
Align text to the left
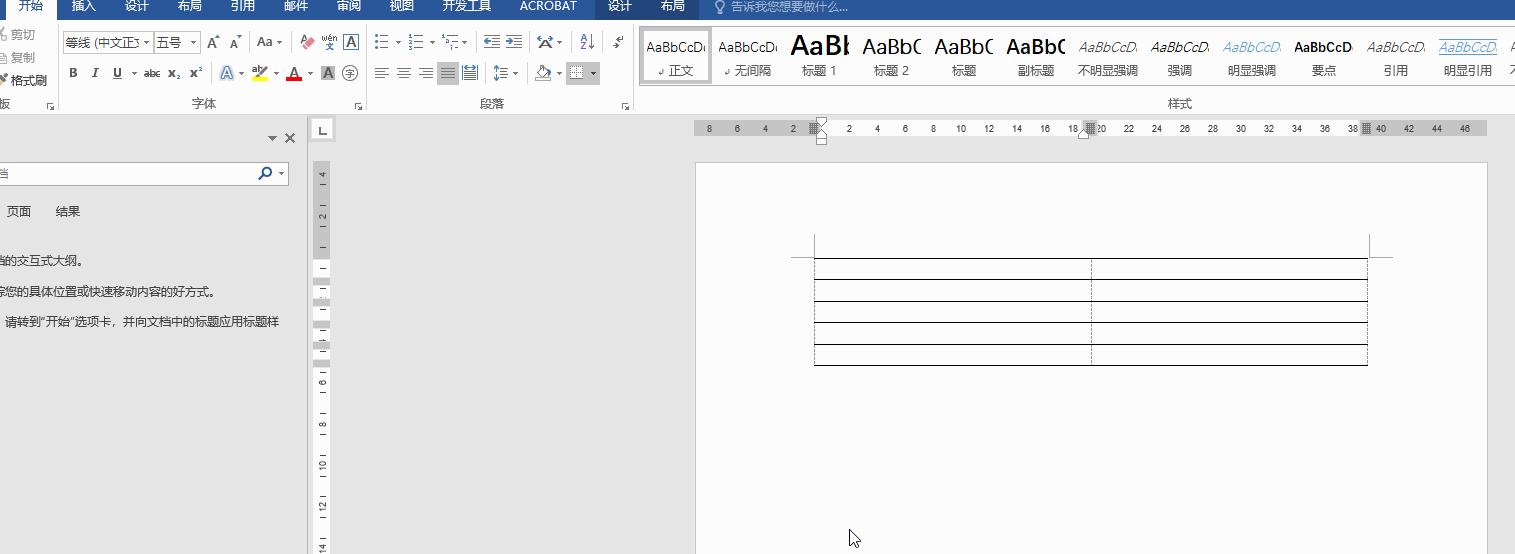click(x=382, y=73)
